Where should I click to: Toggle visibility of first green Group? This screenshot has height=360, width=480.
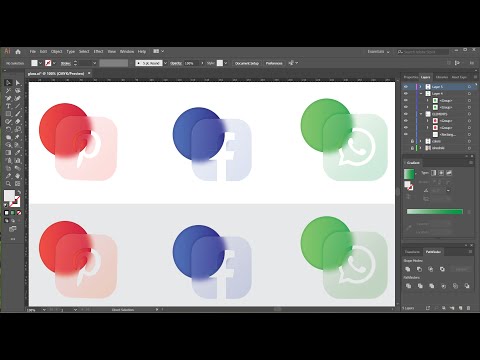406,100
